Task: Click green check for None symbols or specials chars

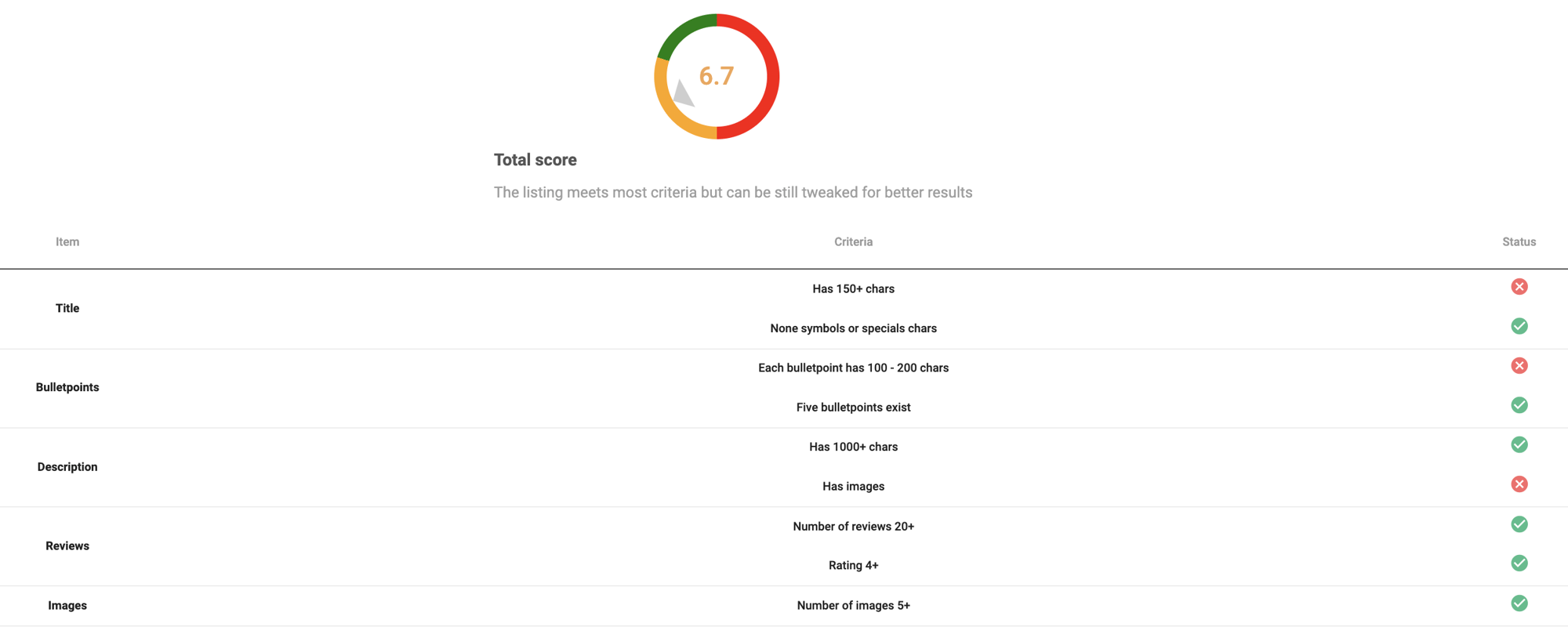Action: tap(1519, 326)
